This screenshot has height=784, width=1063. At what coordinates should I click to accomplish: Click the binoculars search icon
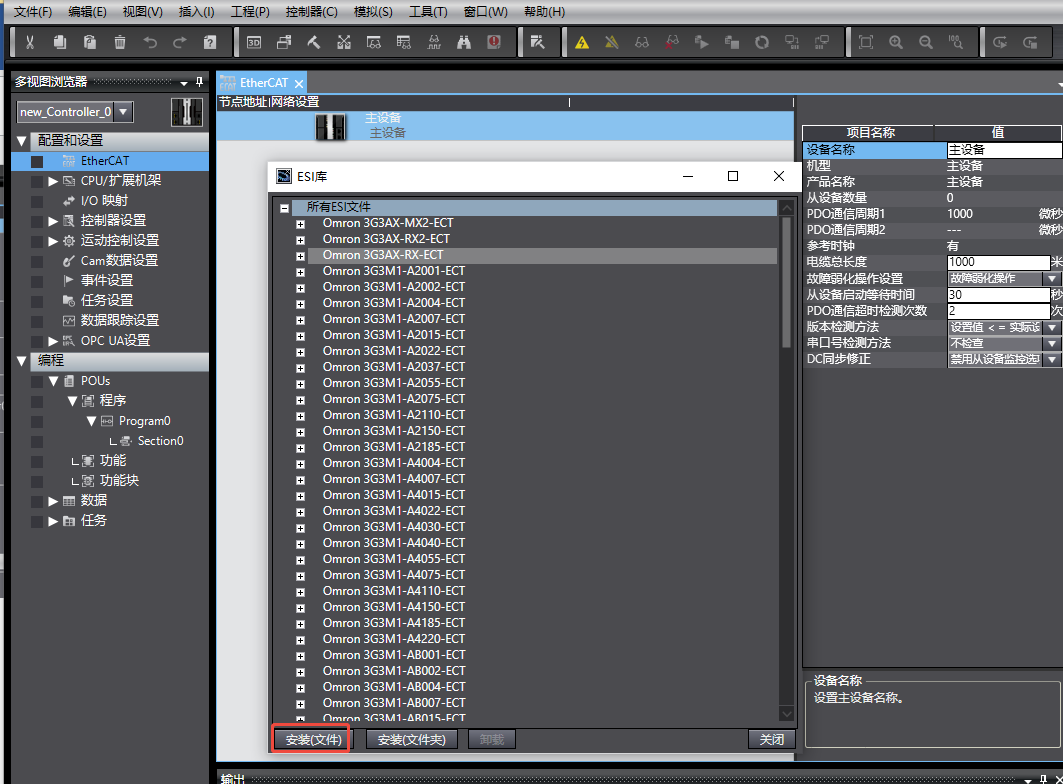(x=464, y=42)
